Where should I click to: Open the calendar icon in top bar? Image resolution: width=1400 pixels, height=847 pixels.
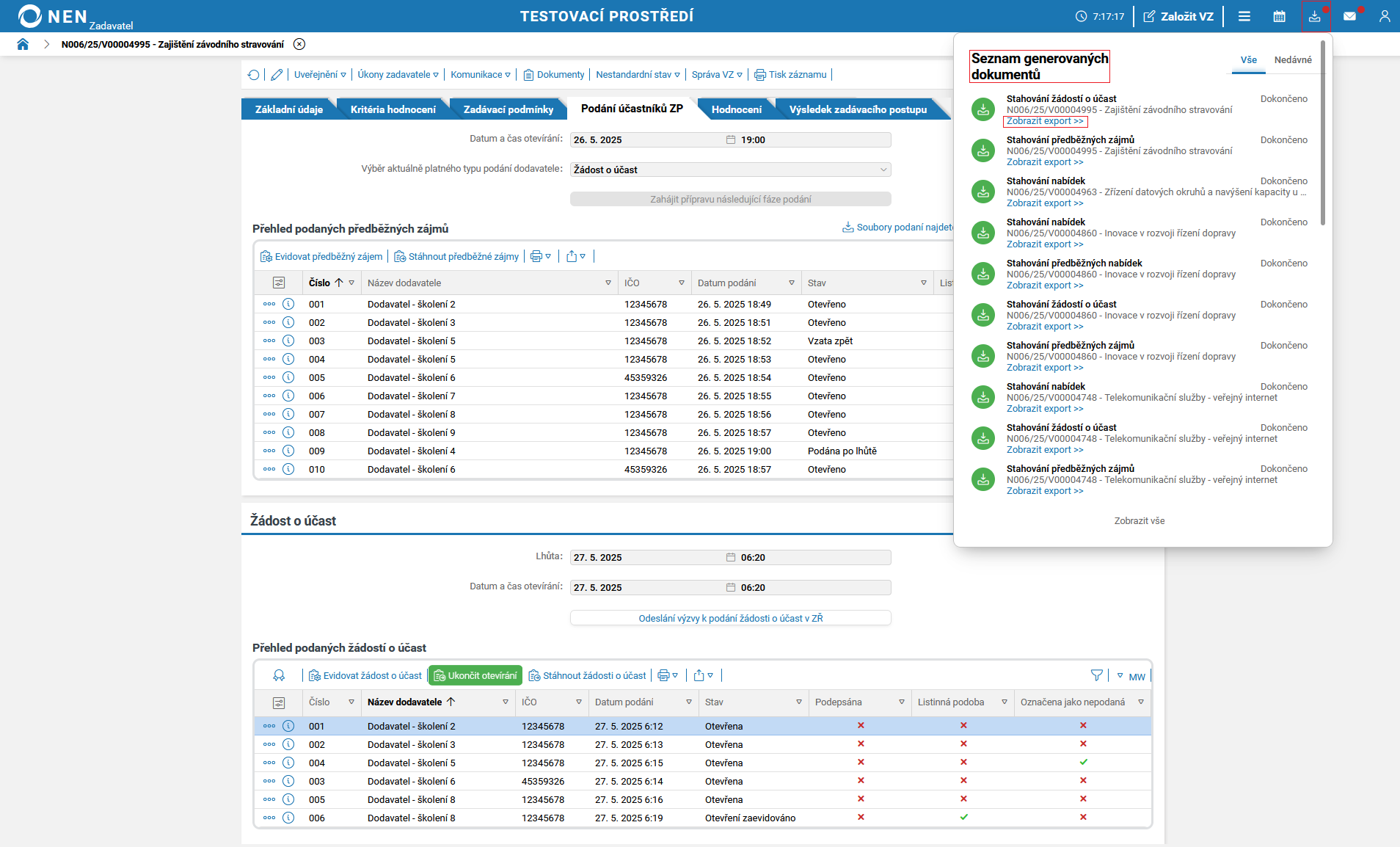point(1279,16)
